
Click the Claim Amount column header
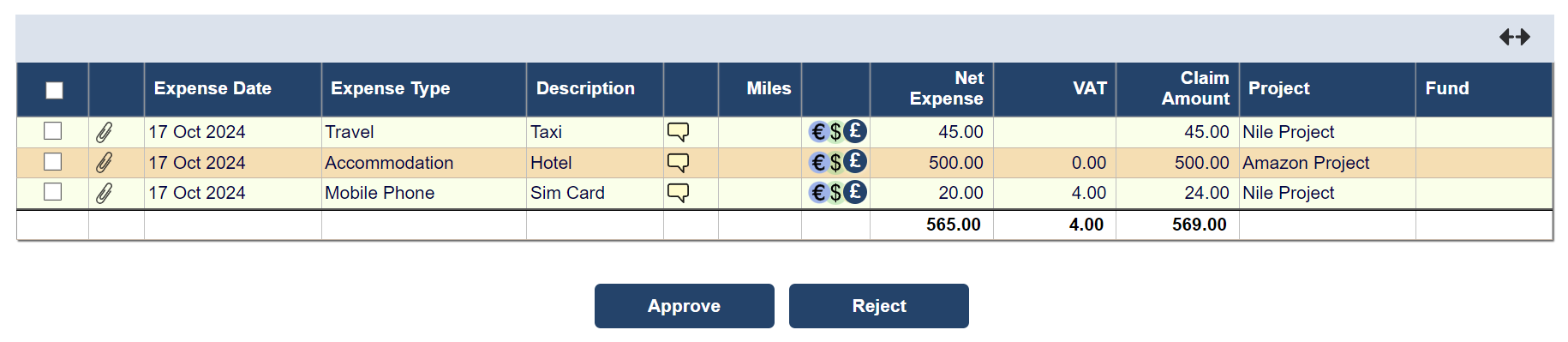[x=1195, y=88]
